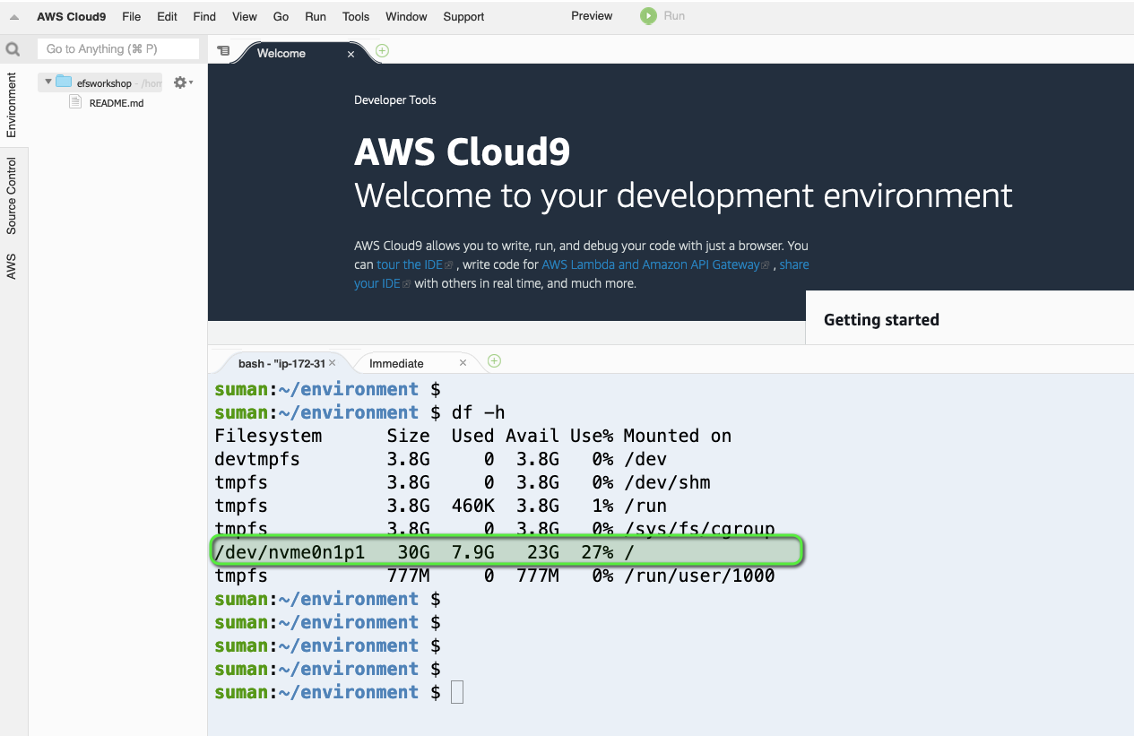Click the 460K used value
The image size is (1135, 737).
(473, 506)
